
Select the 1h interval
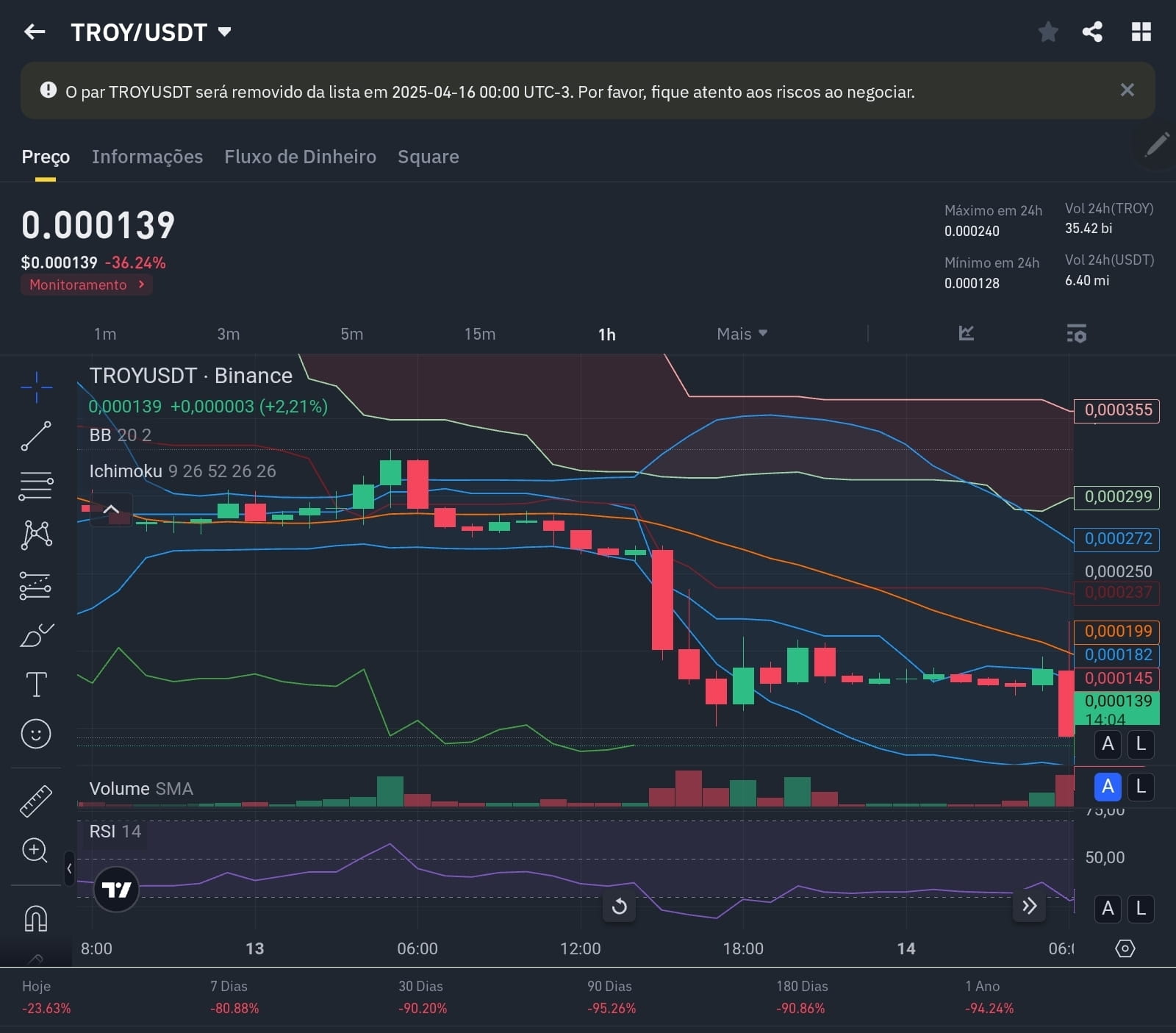pos(606,335)
